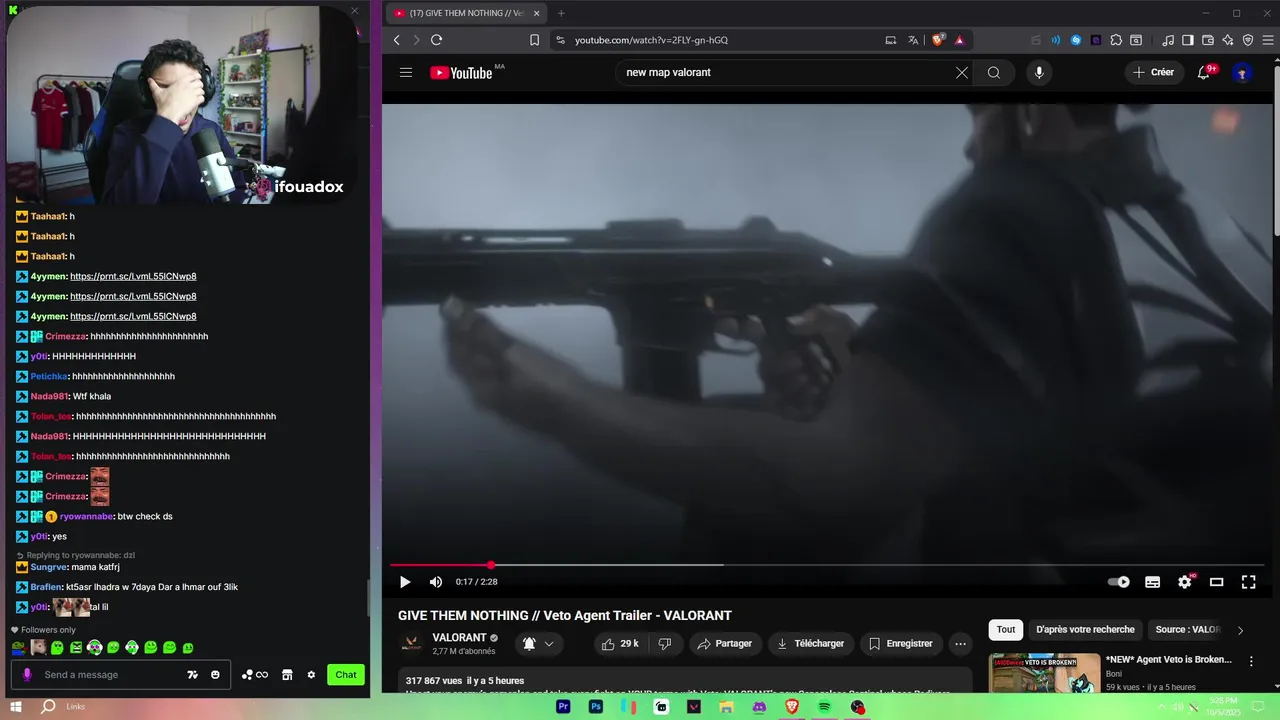
Task: Open the subscription notification bell dropdown
Action: [538, 644]
